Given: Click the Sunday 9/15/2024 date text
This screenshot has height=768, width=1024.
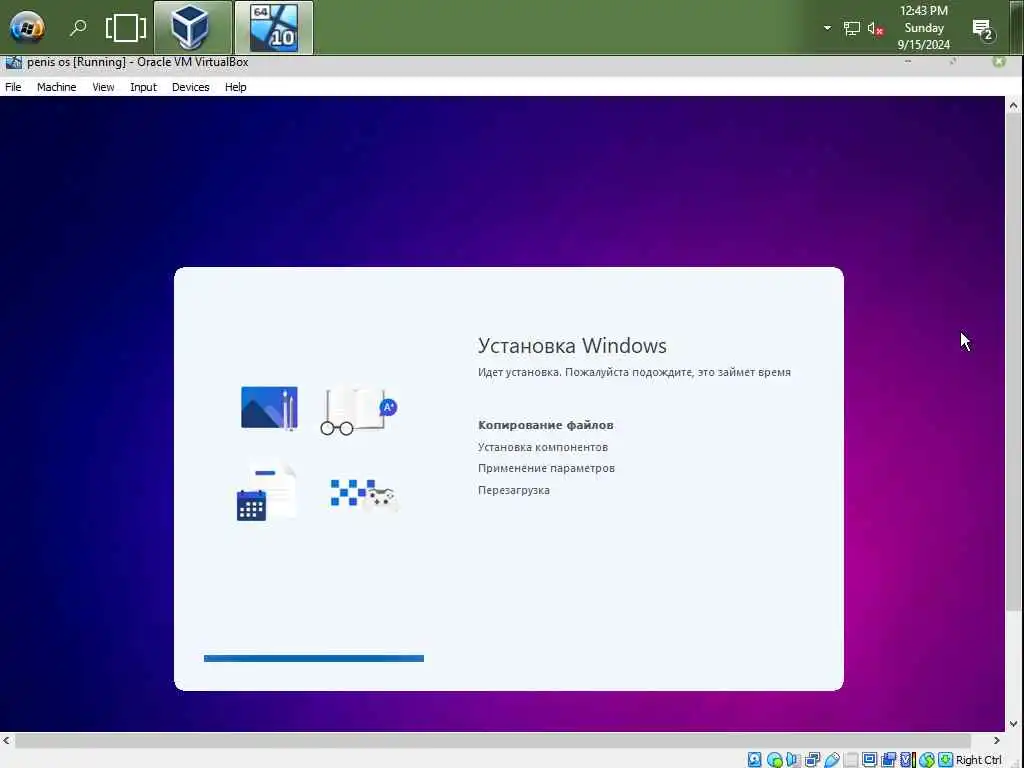Looking at the screenshot, I should tap(923, 37).
